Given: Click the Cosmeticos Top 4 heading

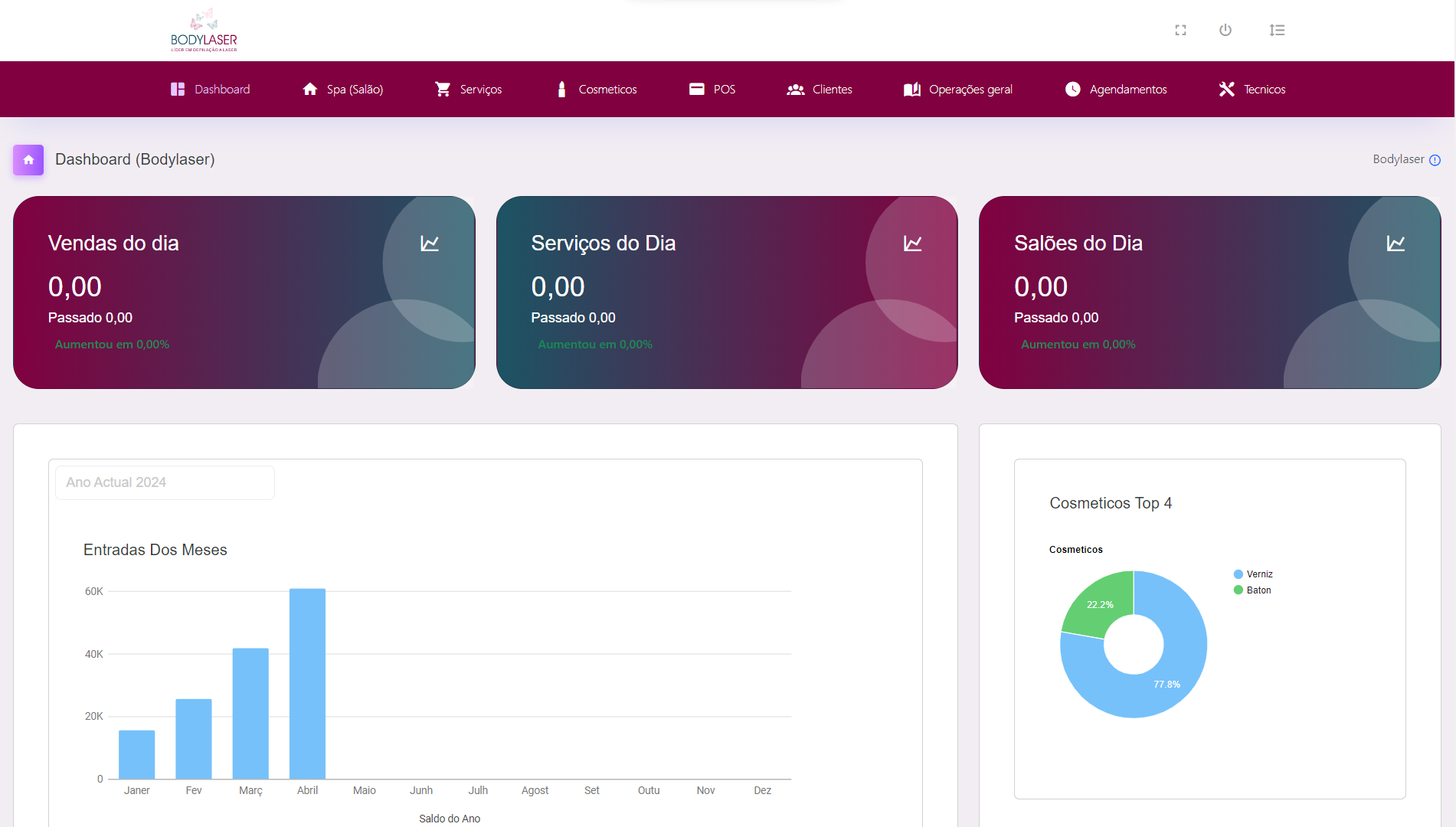Looking at the screenshot, I should pos(1111,503).
